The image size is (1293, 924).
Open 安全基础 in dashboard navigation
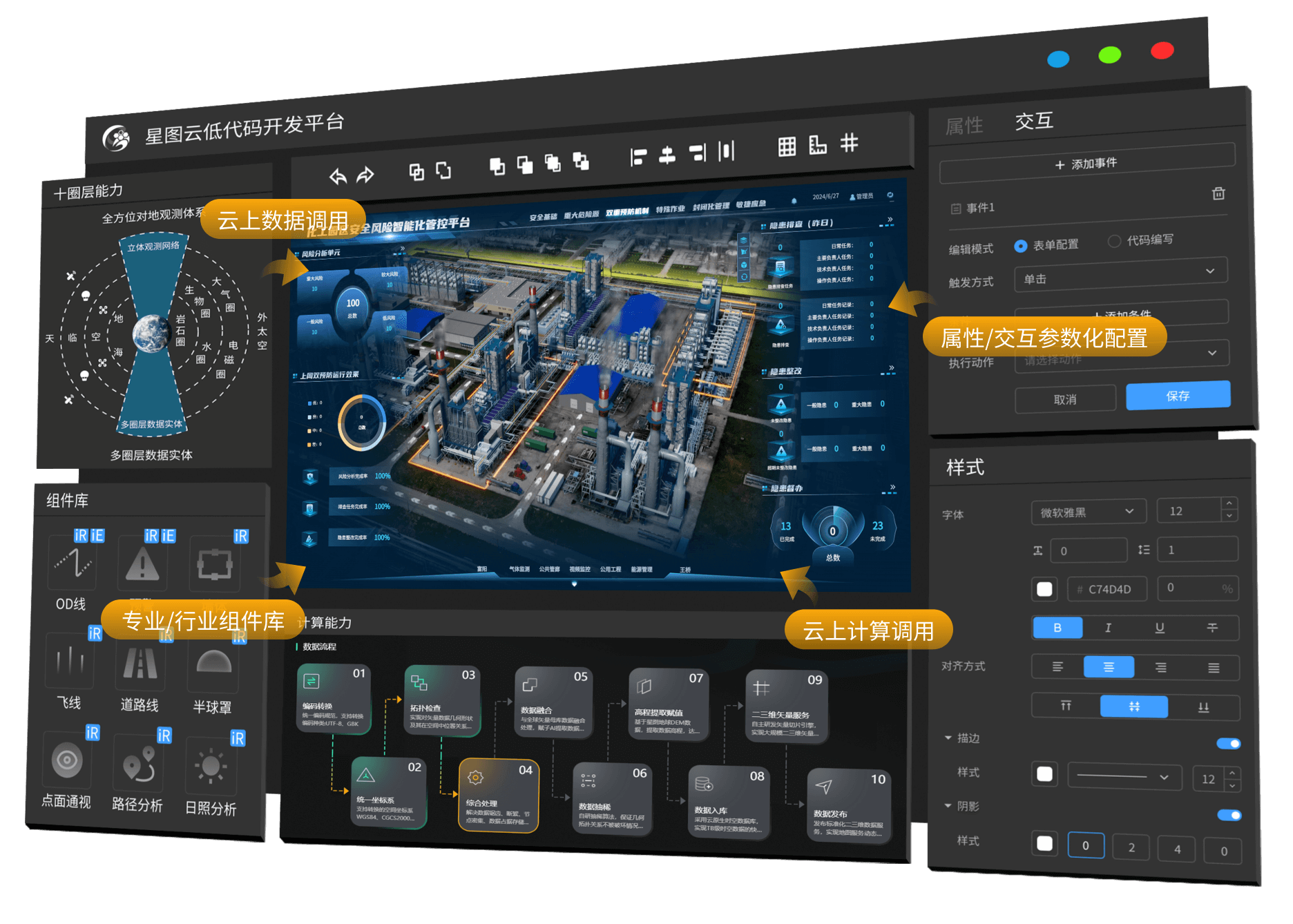(x=543, y=217)
